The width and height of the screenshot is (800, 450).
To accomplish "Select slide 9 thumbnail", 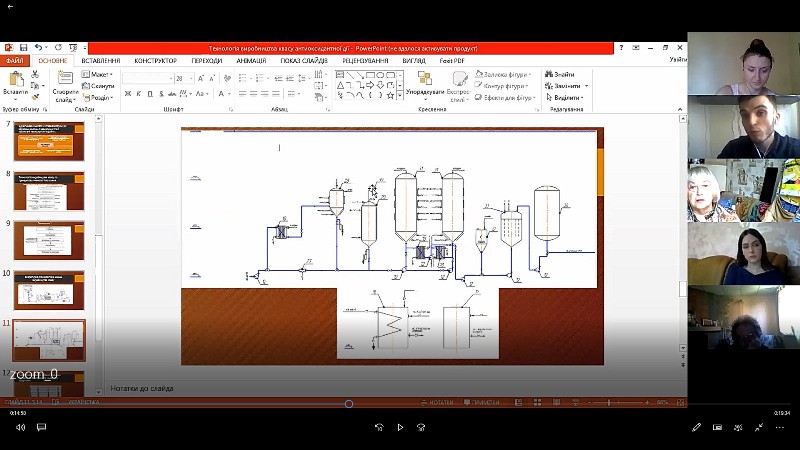I will pos(48,240).
